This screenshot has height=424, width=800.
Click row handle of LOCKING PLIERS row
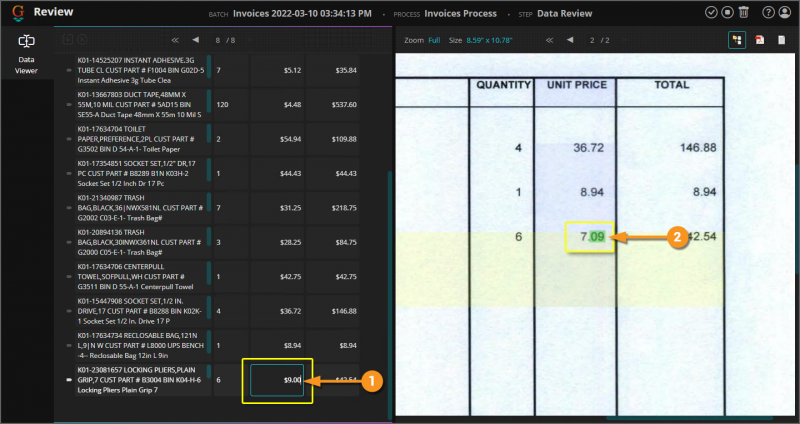69,380
